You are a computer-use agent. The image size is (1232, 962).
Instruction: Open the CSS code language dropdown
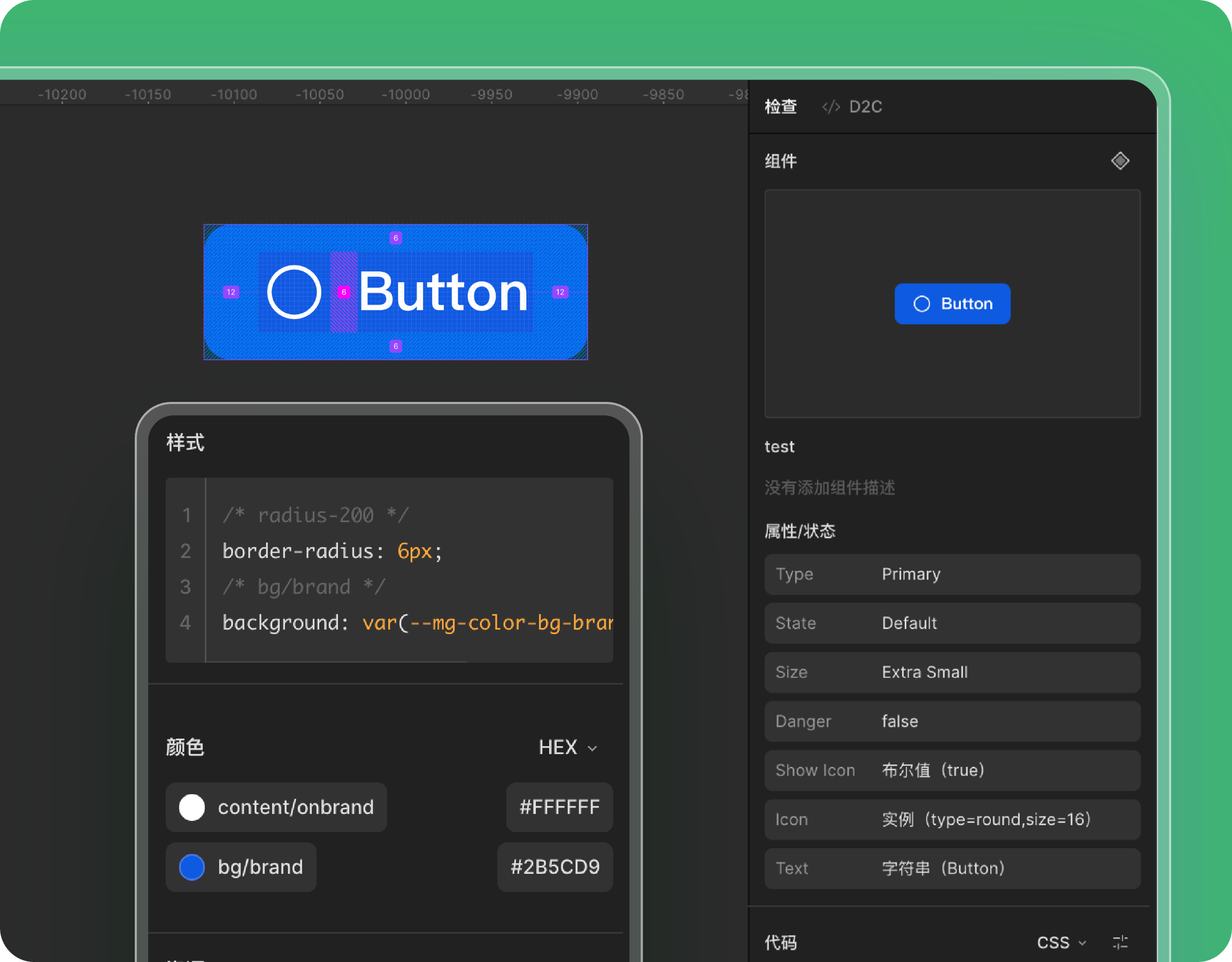(x=1060, y=942)
